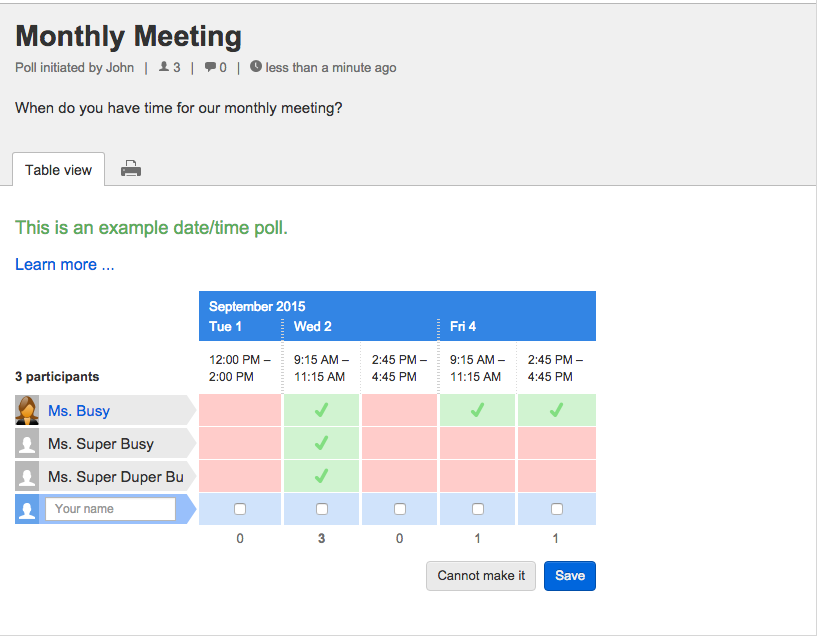Image resolution: width=817 pixels, height=636 pixels.
Task: Click the printer icon tab
Action: [x=131, y=169]
